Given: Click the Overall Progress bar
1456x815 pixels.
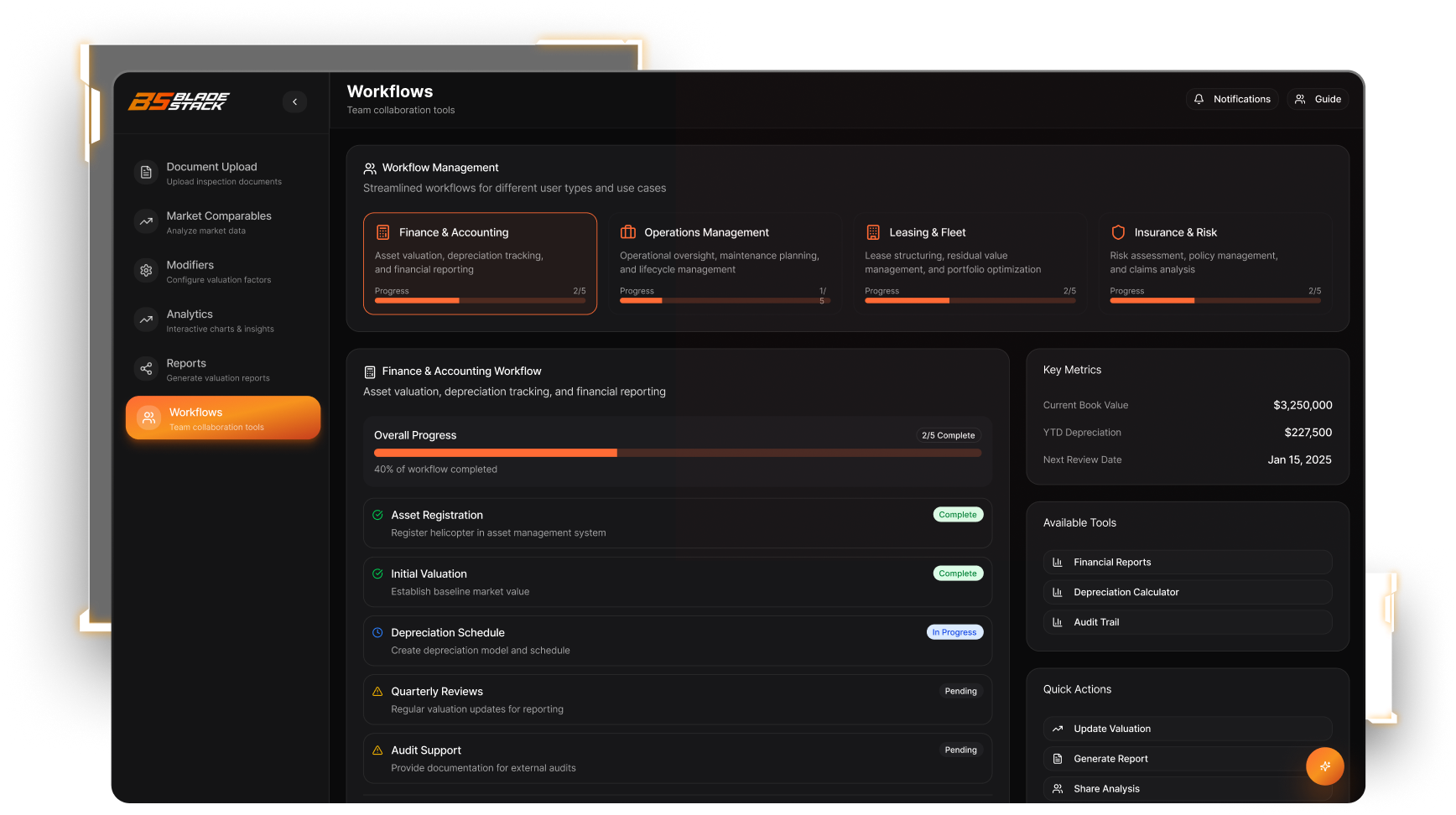Looking at the screenshot, I should [677, 453].
